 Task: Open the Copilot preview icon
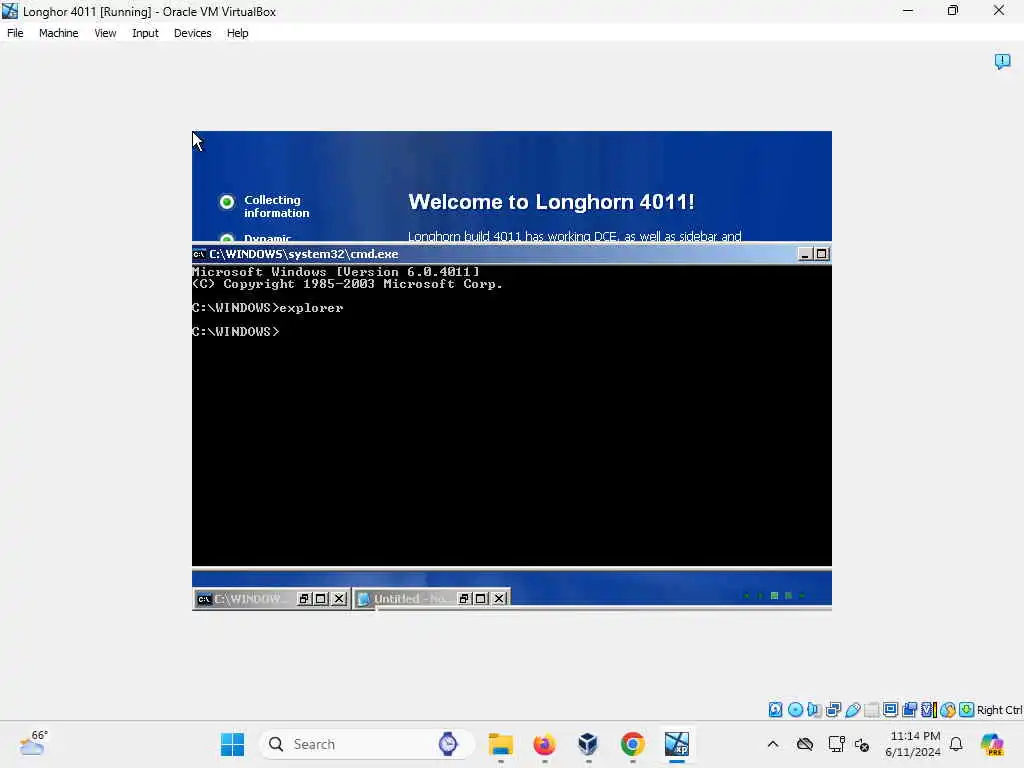[991, 744]
